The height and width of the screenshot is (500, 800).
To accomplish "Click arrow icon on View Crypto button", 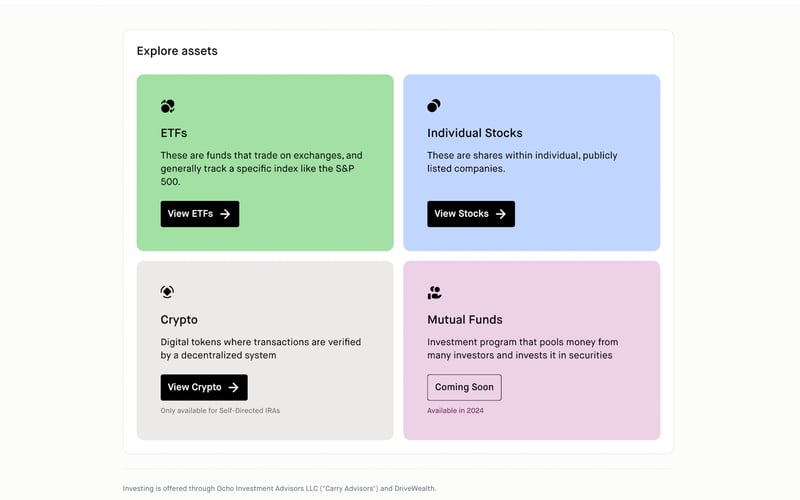I will click(x=234, y=388).
